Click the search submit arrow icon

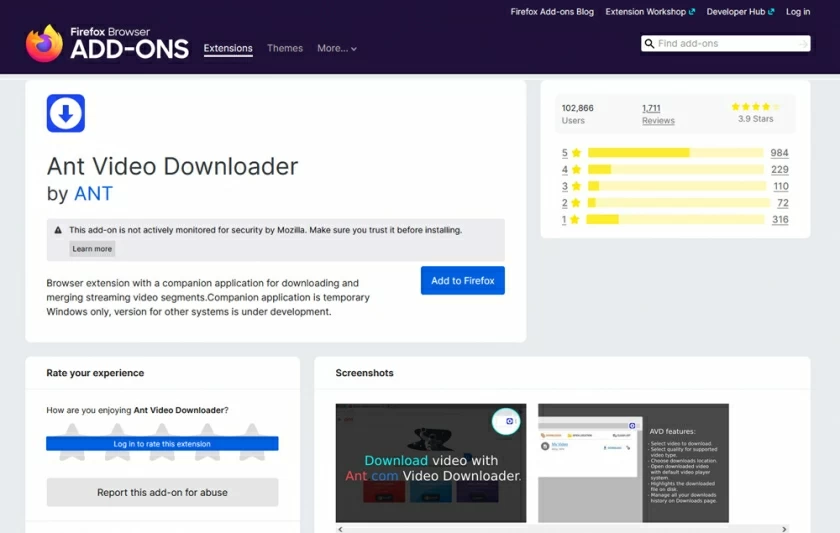(x=802, y=43)
